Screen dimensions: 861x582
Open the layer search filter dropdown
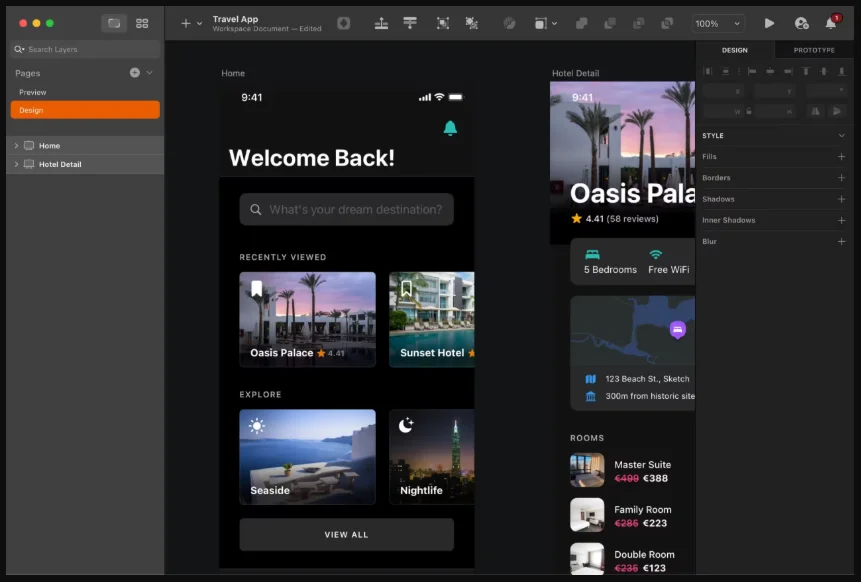click(19, 49)
